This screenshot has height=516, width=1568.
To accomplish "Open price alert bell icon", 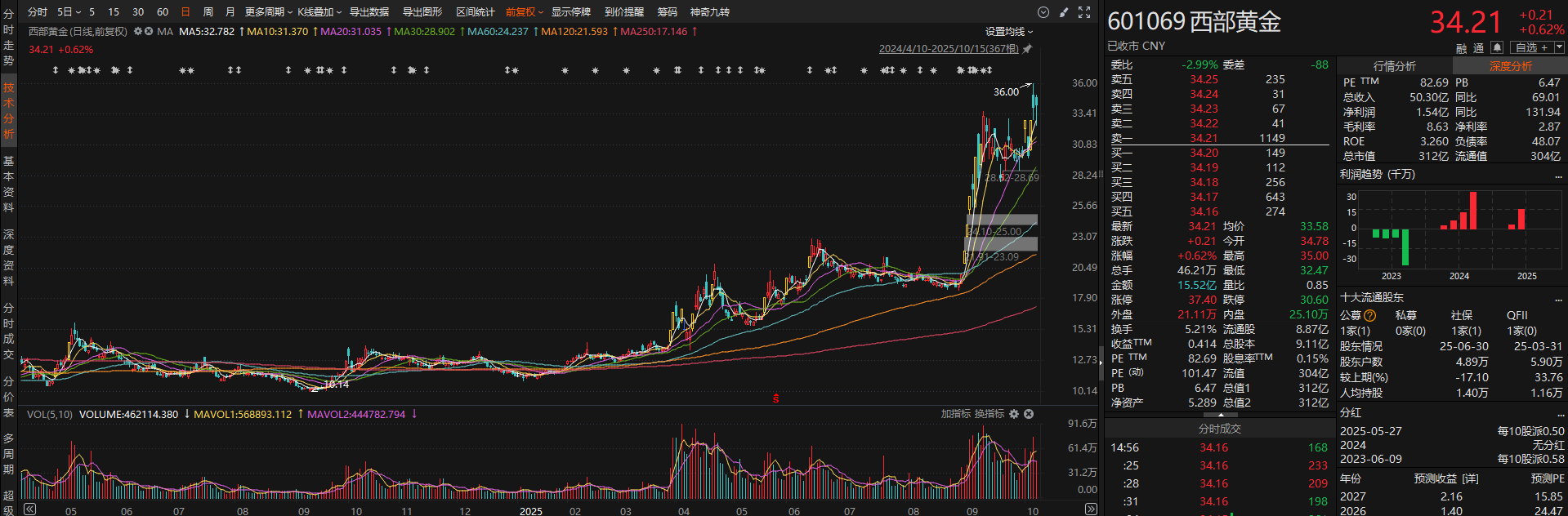I will [x=1497, y=48].
